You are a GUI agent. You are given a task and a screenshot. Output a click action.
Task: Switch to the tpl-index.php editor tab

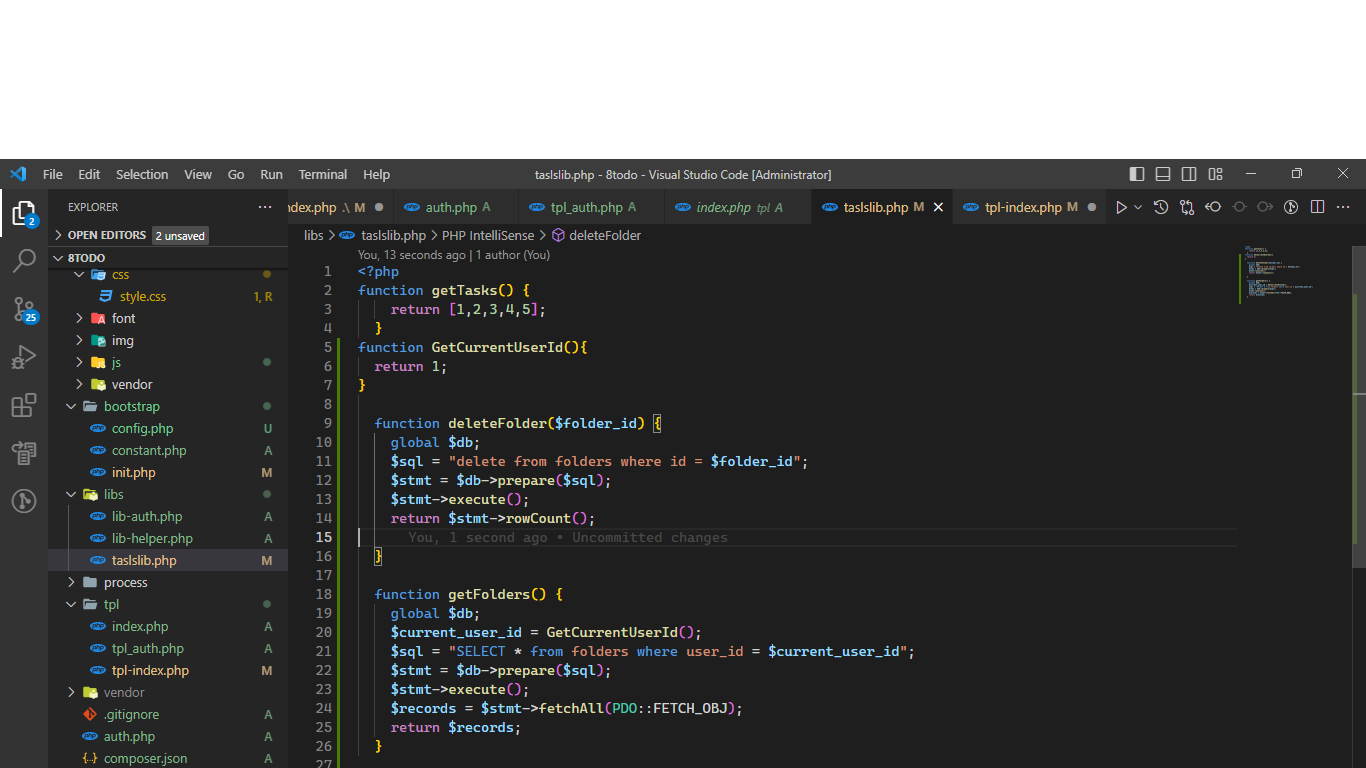[1029, 207]
